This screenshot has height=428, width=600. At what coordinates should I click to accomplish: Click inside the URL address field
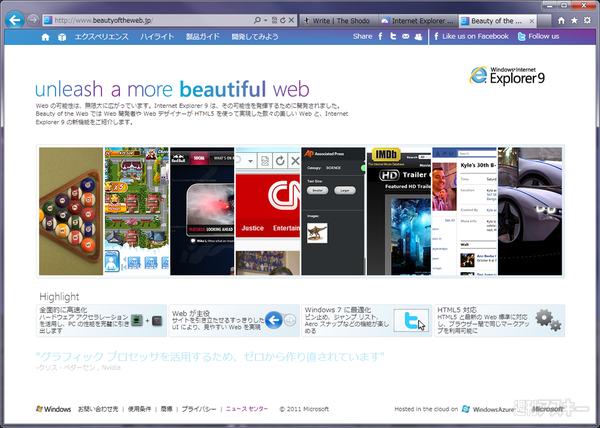coord(150,19)
